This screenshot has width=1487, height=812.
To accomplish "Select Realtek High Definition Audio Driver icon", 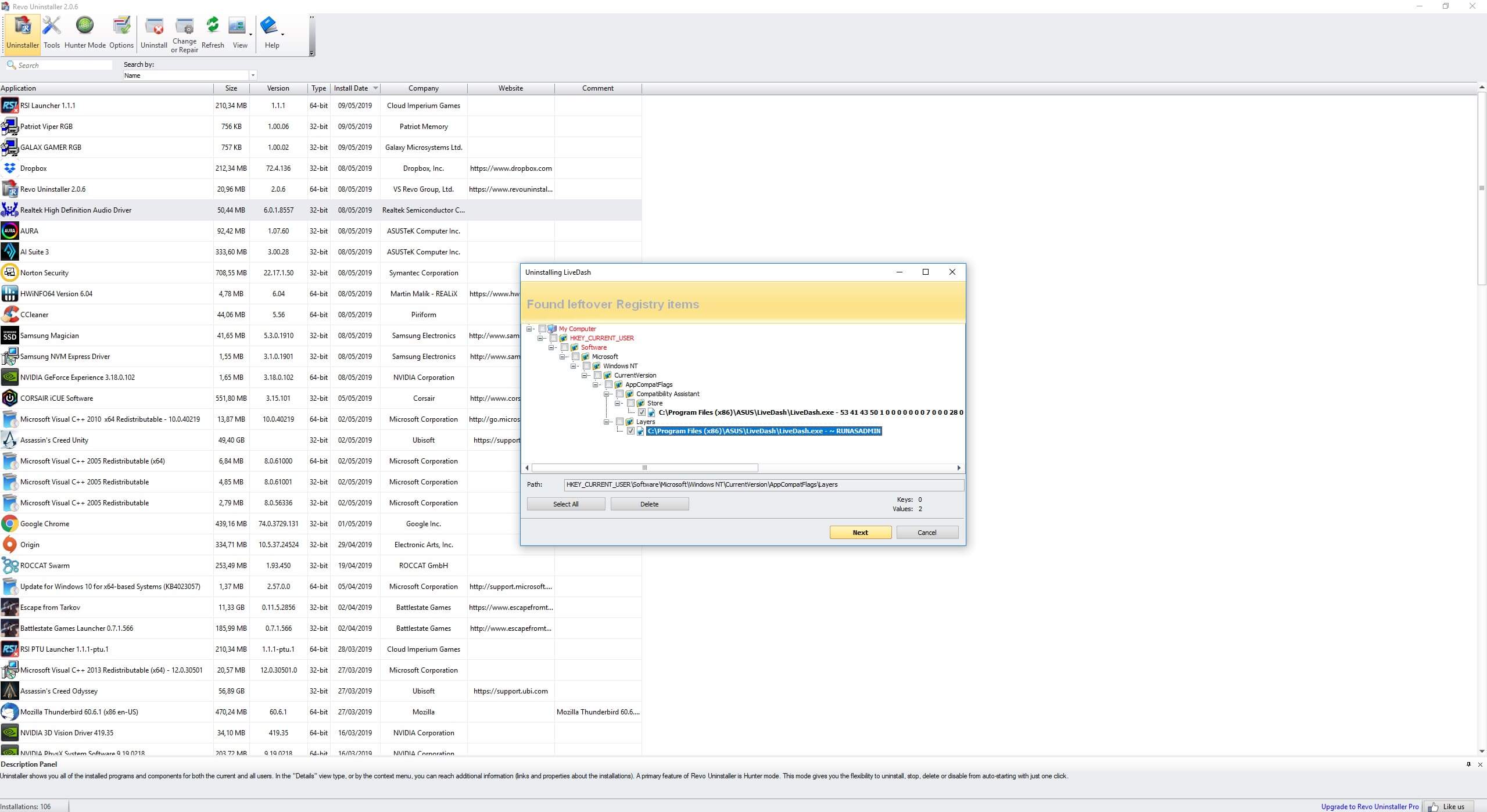I will tap(10, 210).
